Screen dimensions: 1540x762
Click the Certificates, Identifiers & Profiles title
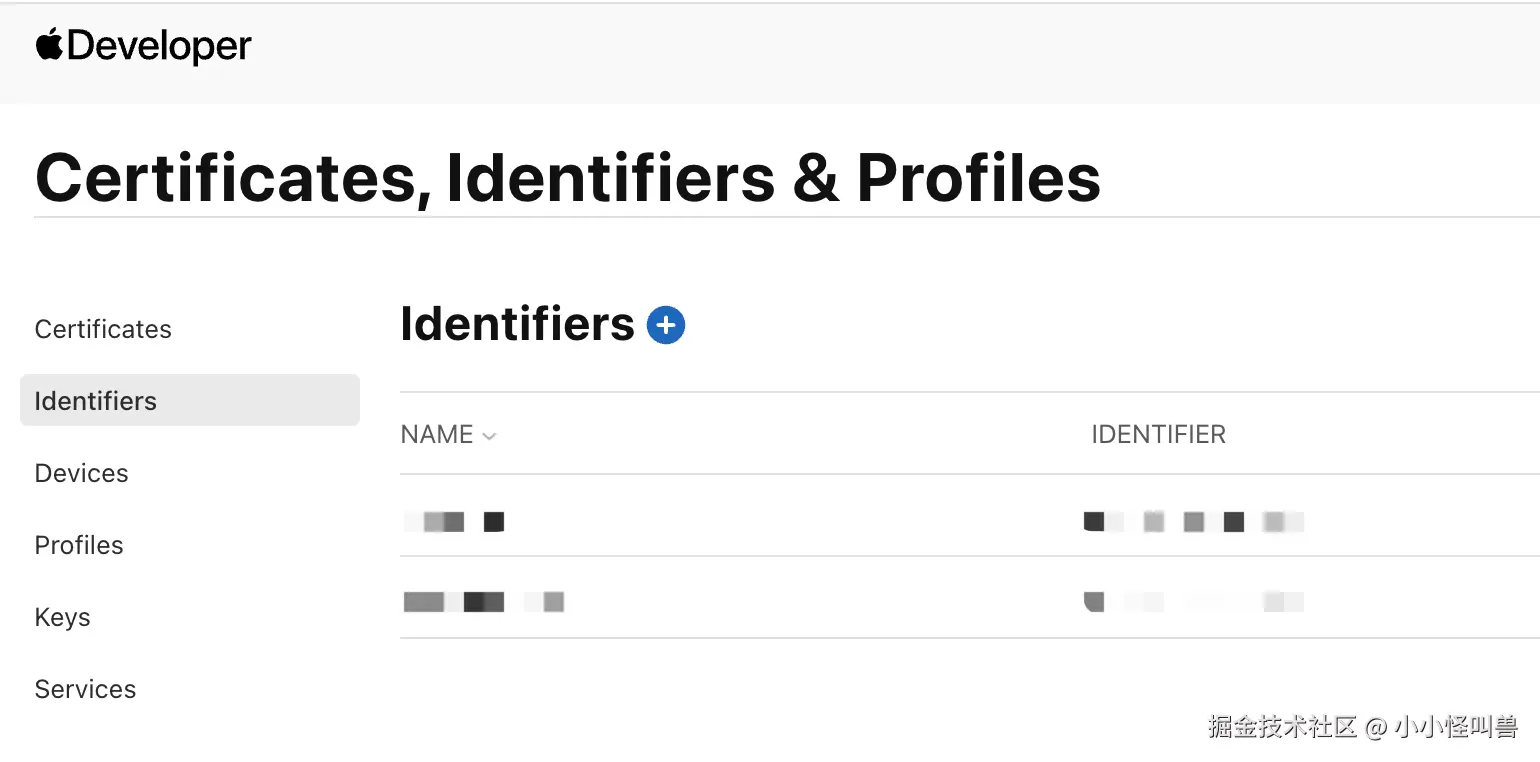[567, 178]
